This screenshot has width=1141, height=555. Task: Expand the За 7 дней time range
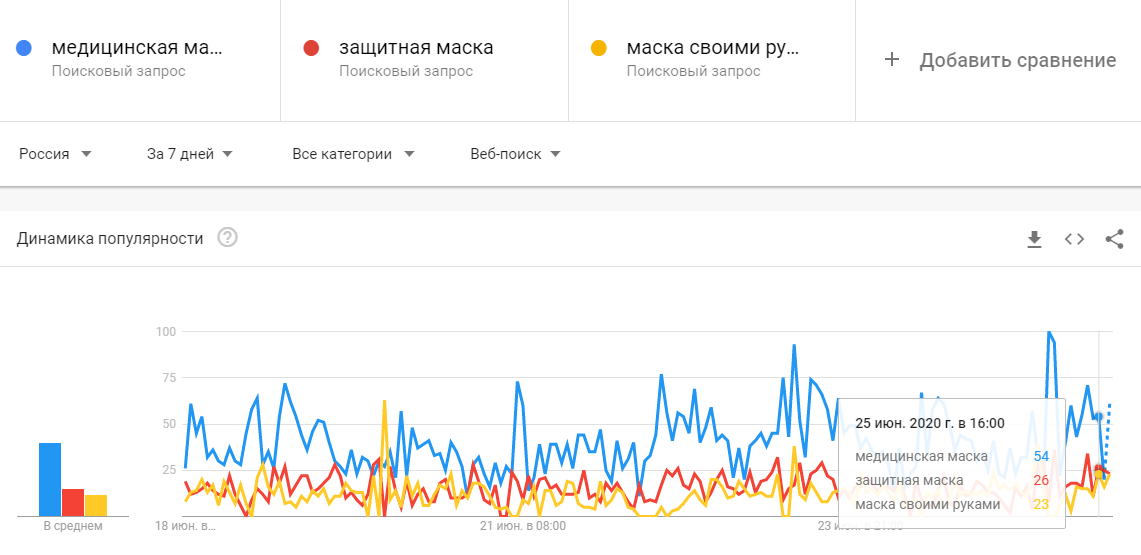tap(189, 154)
